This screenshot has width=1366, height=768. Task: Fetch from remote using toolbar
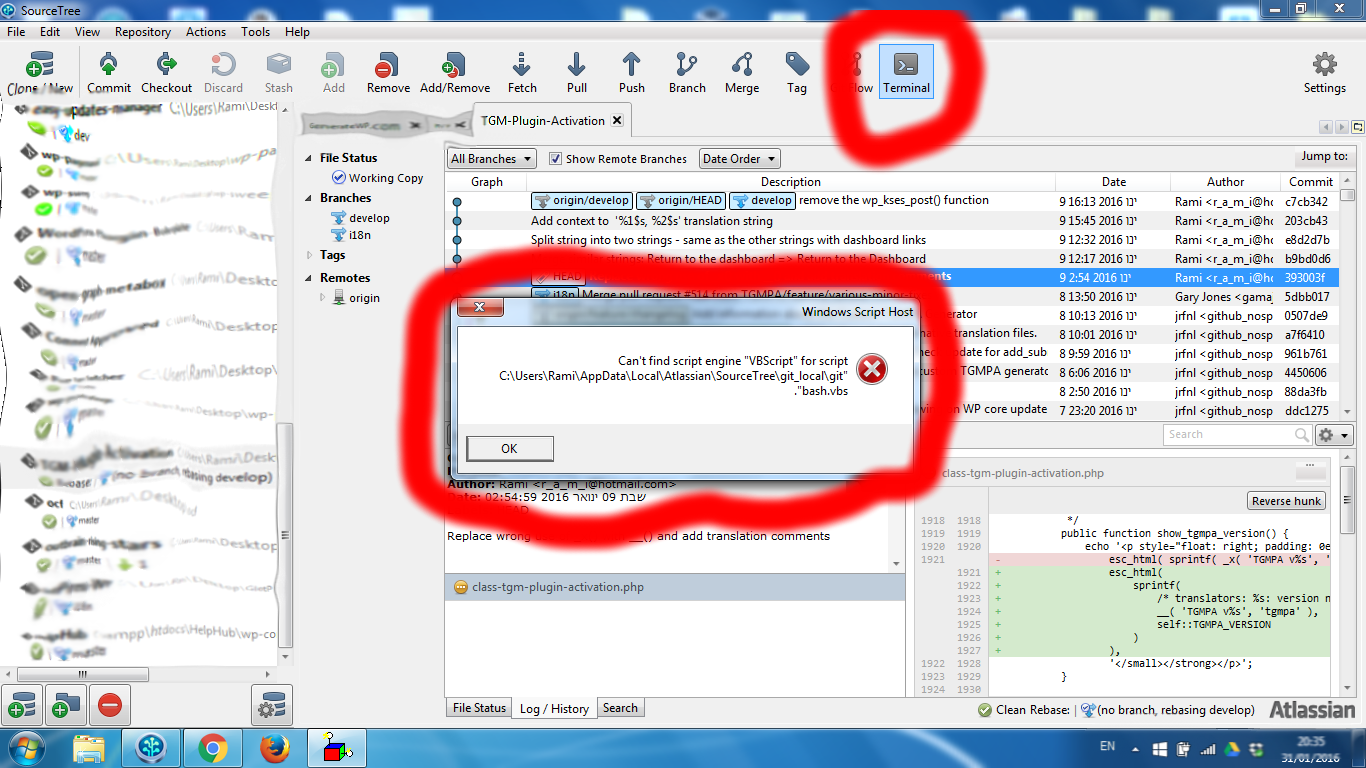pyautogui.click(x=522, y=73)
